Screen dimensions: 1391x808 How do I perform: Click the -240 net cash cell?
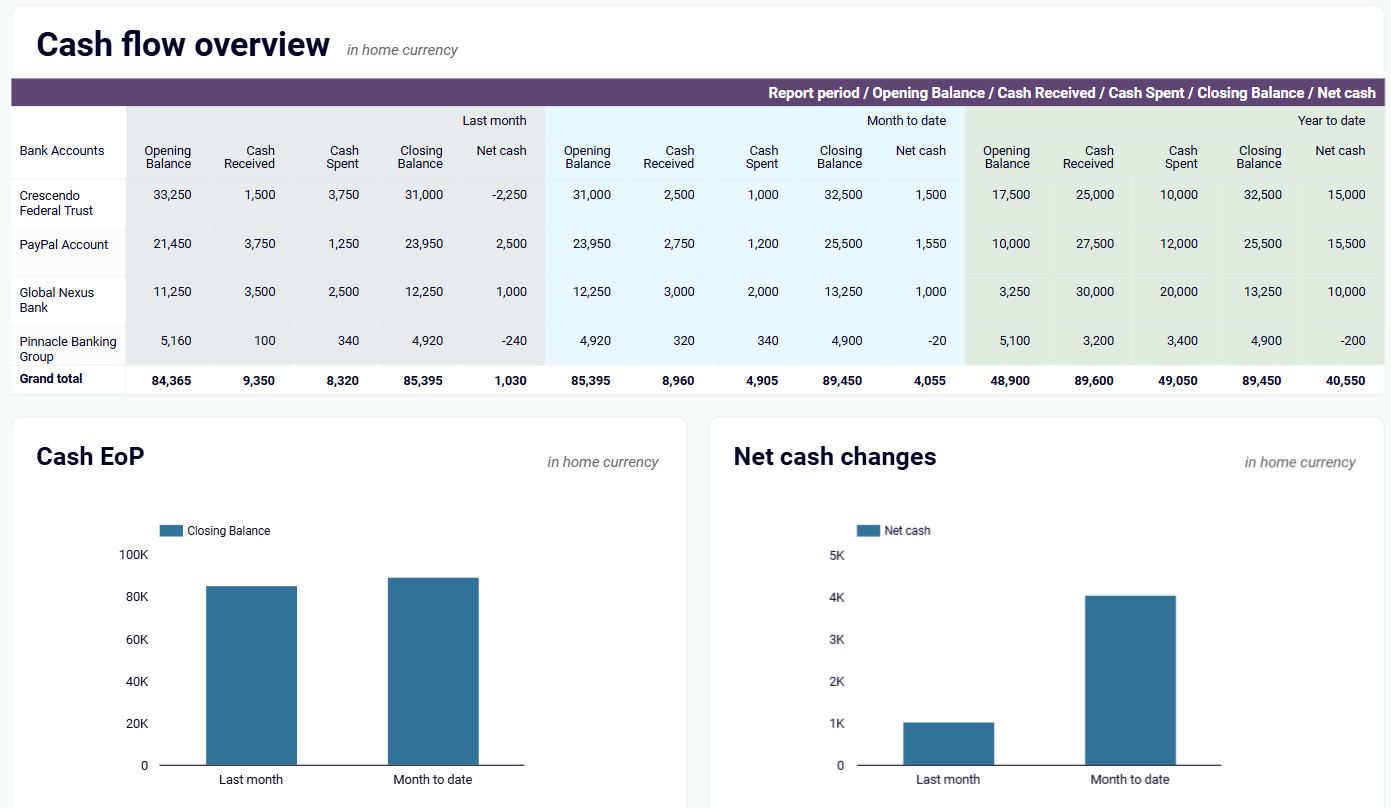(514, 341)
